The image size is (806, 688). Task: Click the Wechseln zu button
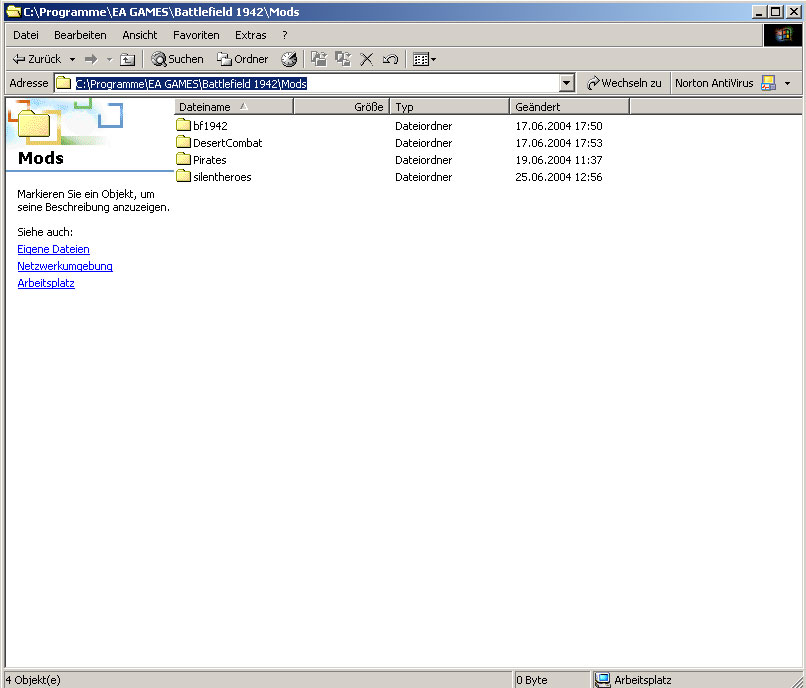coord(624,83)
